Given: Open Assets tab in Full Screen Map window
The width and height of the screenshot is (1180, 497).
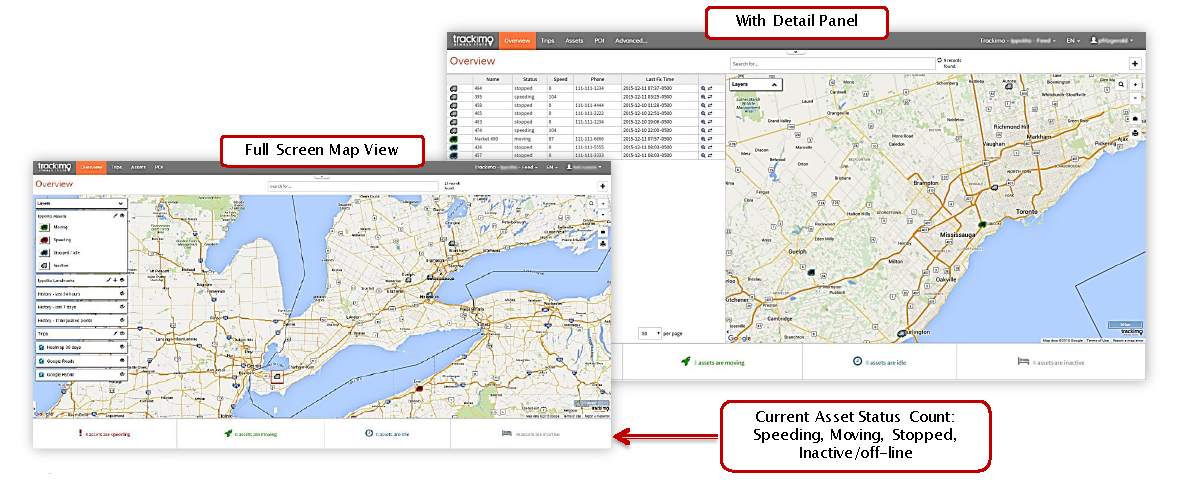Looking at the screenshot, I should [x=138, y=166].
